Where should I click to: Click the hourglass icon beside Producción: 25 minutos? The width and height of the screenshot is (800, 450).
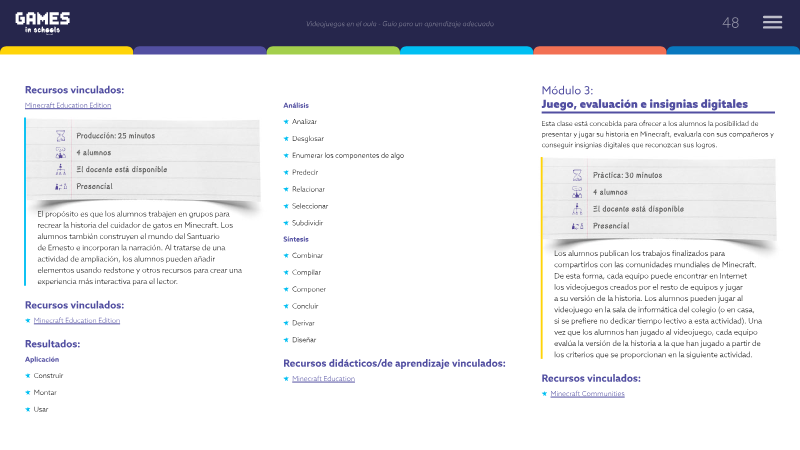tap(61, 136)
